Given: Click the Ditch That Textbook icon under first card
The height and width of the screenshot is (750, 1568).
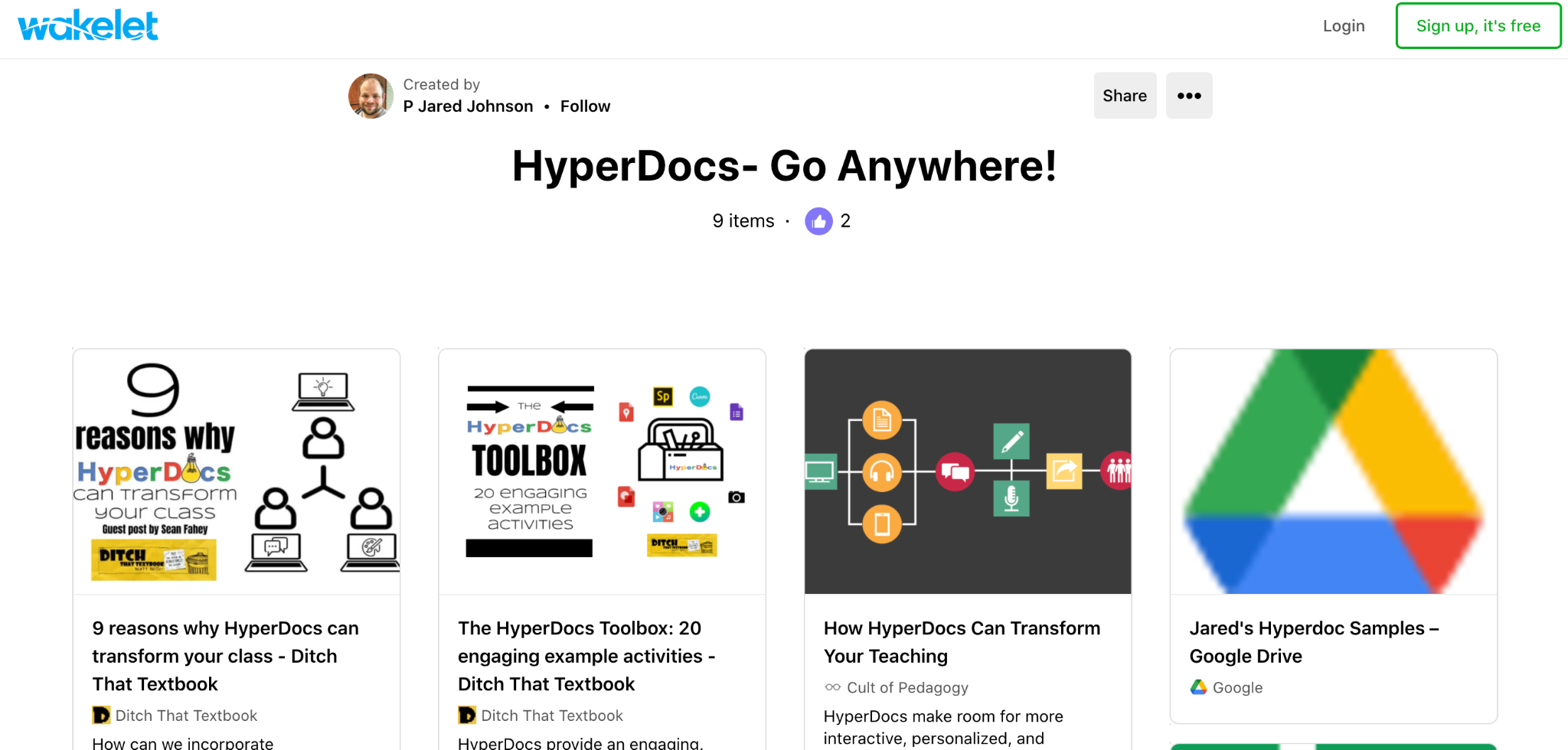Looking at the screenshot, I should [x=101, y=716].
